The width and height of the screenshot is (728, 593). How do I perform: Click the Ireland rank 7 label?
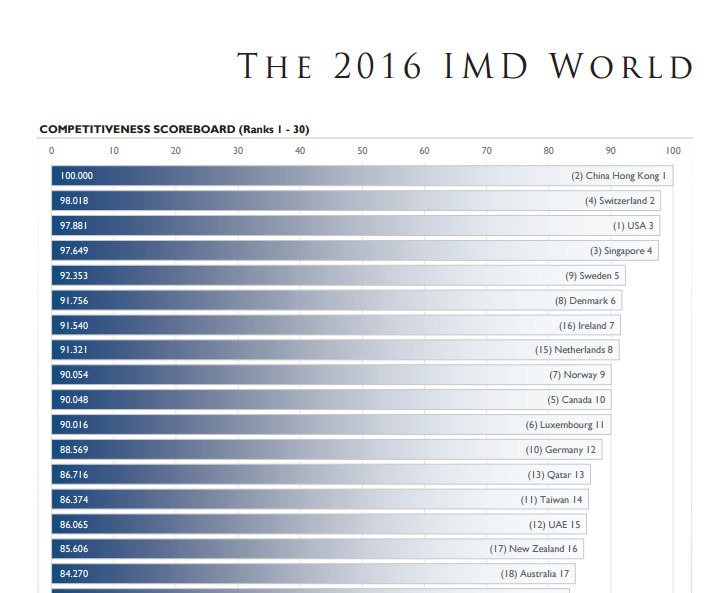tap(587, 325)
